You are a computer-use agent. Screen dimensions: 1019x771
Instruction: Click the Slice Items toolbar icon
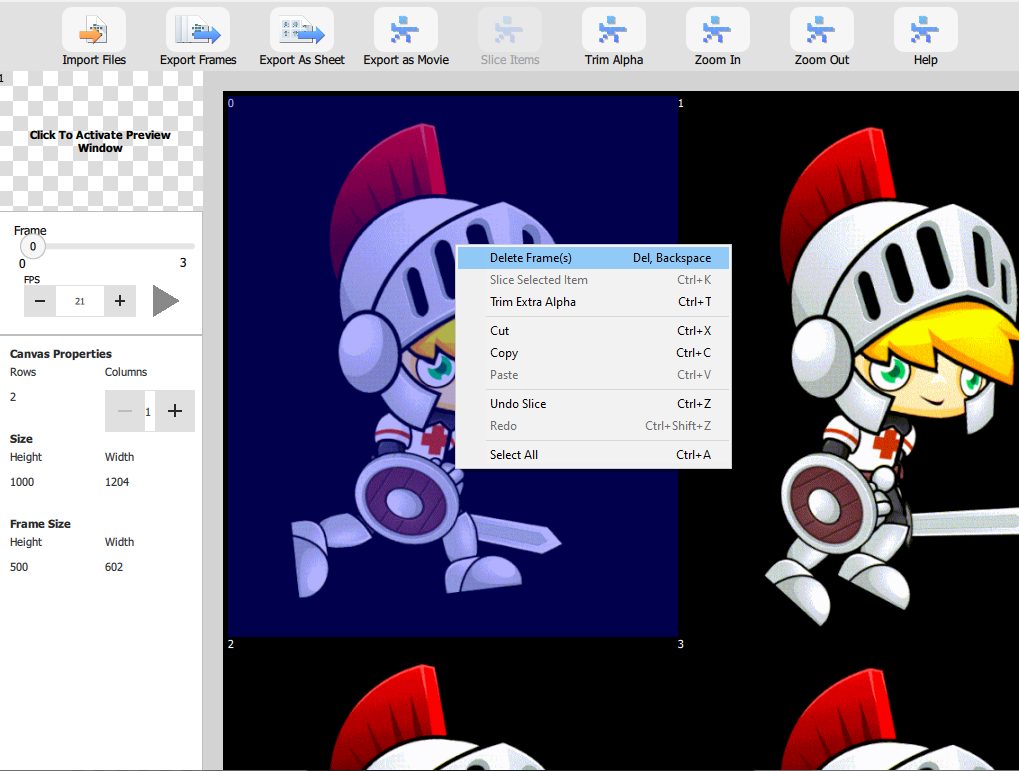(x=510, y=31)
